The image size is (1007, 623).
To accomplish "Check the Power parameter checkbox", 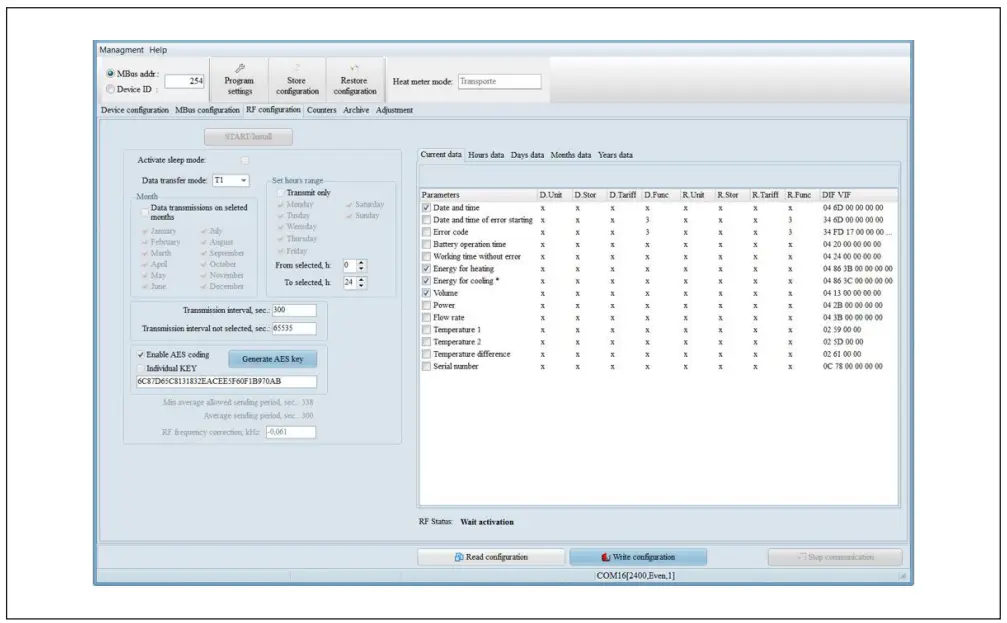I will [x=426, y=305].
